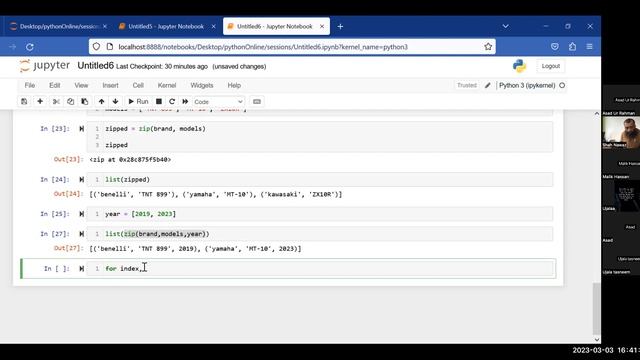Paste cells below icon
640x360 pixels.
coord(84,101)
